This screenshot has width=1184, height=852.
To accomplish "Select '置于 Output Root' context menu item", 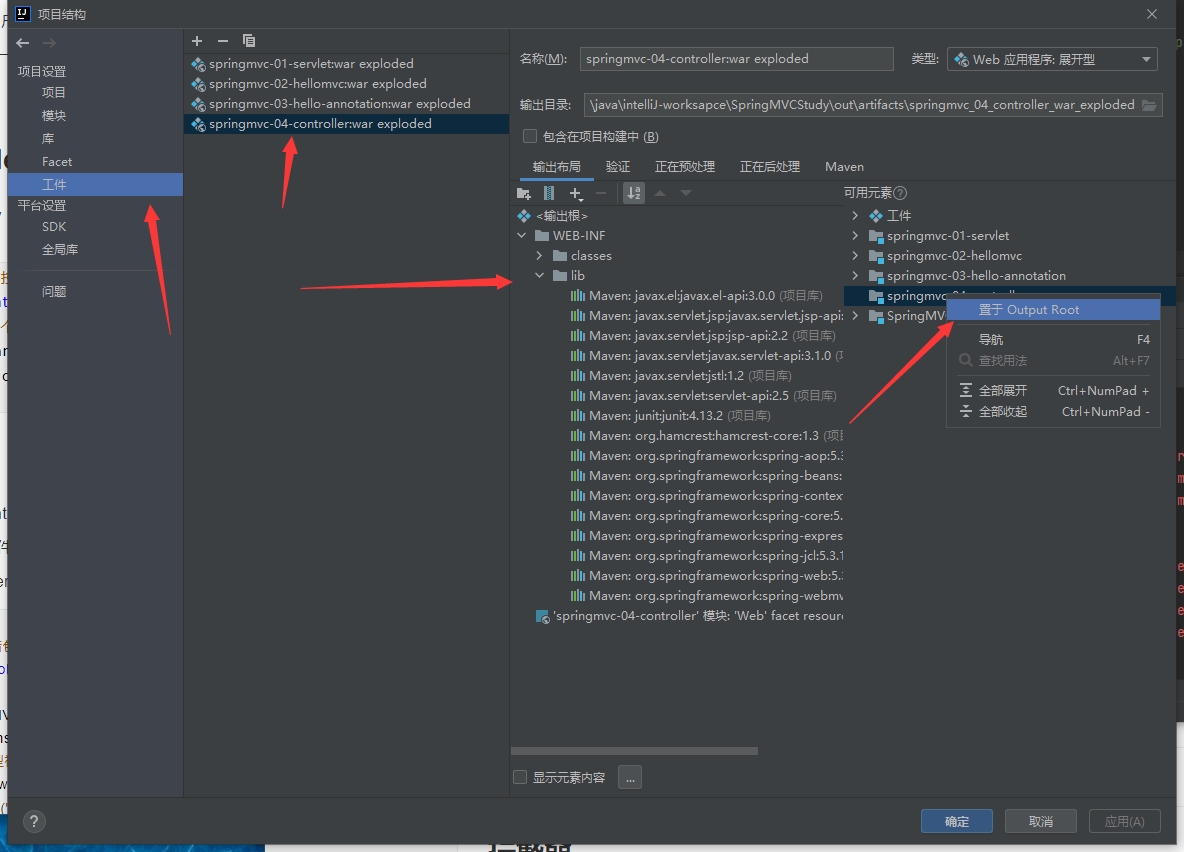I will click(1029, 310).
